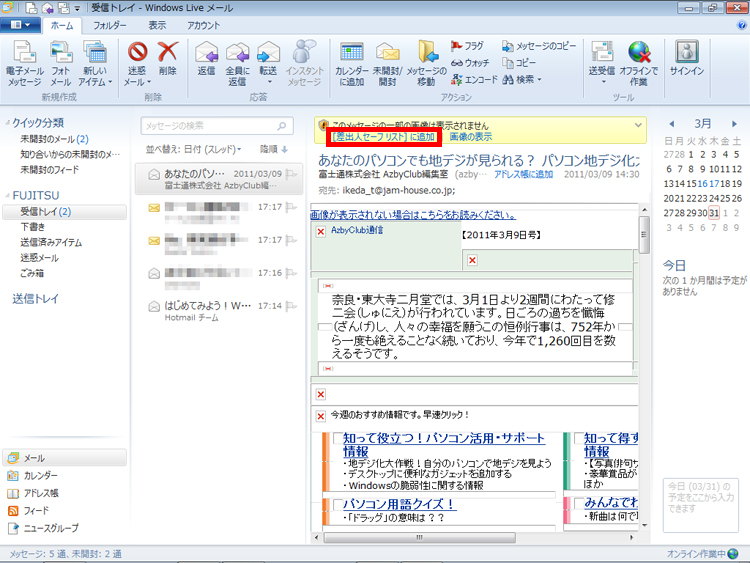Select 未開封のフィード view
This screenshot has width=750, height=563.
pos(49,169)
